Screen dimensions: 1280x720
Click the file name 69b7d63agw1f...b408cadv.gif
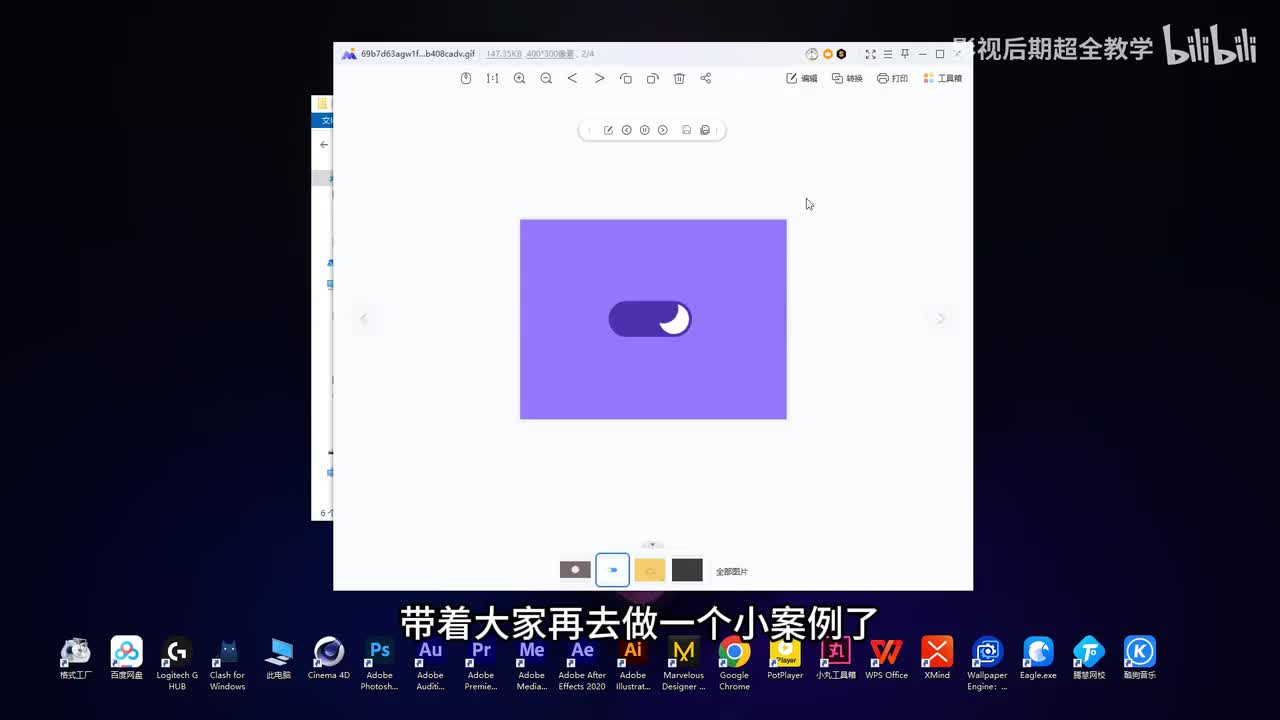[418, 54]
